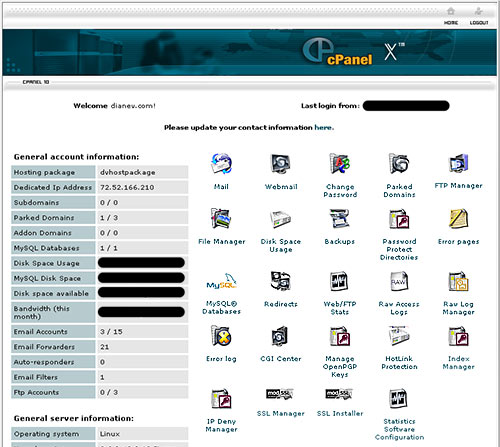The width and height of the screenshot is (500, 447).
Task: Open the Disk Space Usage icon
Action: tap(281, 219)
